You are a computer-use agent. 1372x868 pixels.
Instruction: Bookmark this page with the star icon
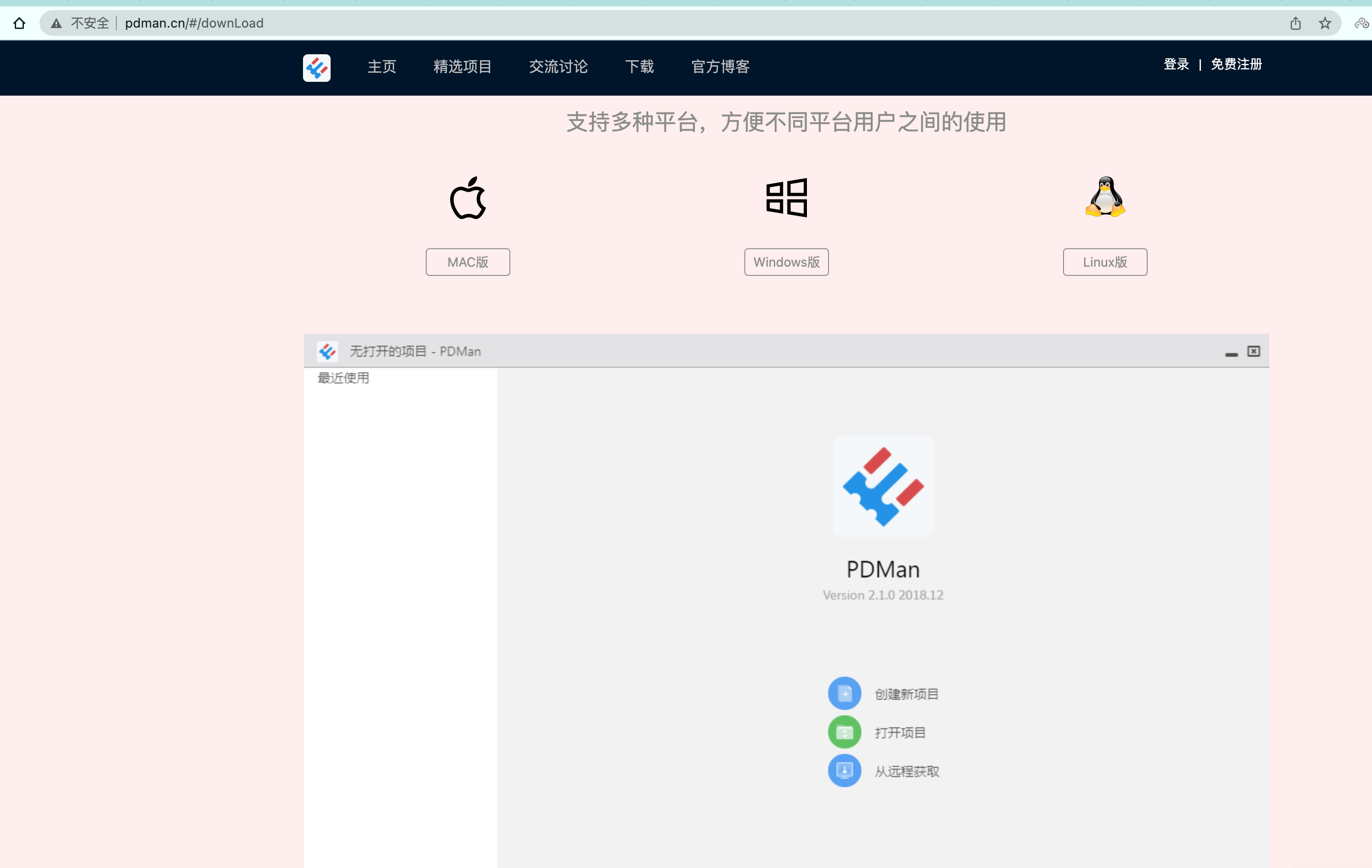pyautogui.click(x=1325, y=23)
